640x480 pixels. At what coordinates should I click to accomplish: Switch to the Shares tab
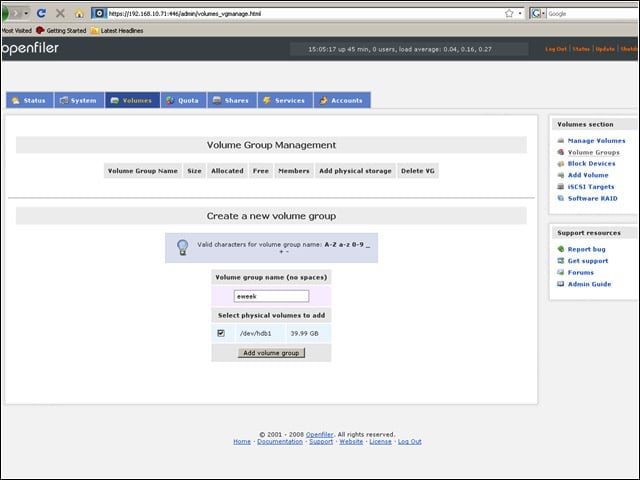232,100
